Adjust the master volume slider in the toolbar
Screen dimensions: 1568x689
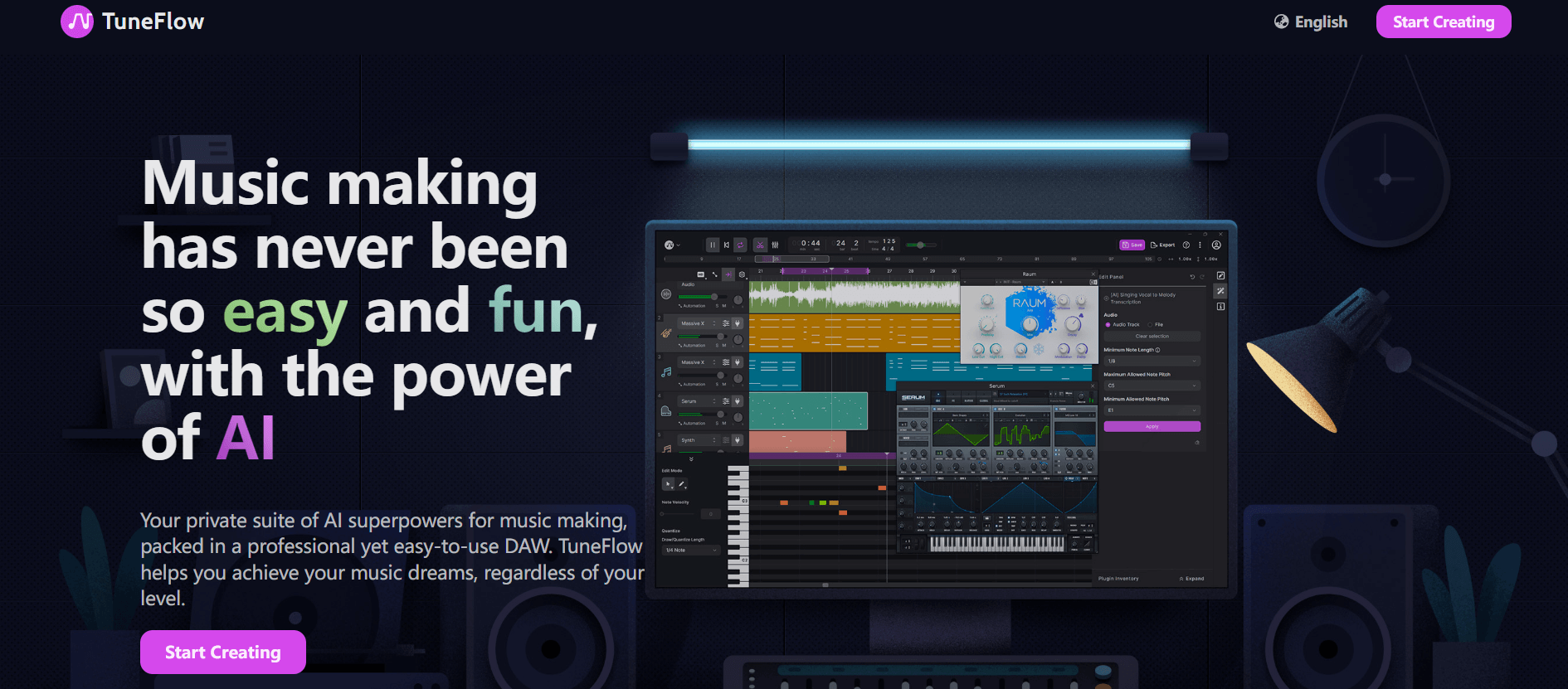[921, 245]
